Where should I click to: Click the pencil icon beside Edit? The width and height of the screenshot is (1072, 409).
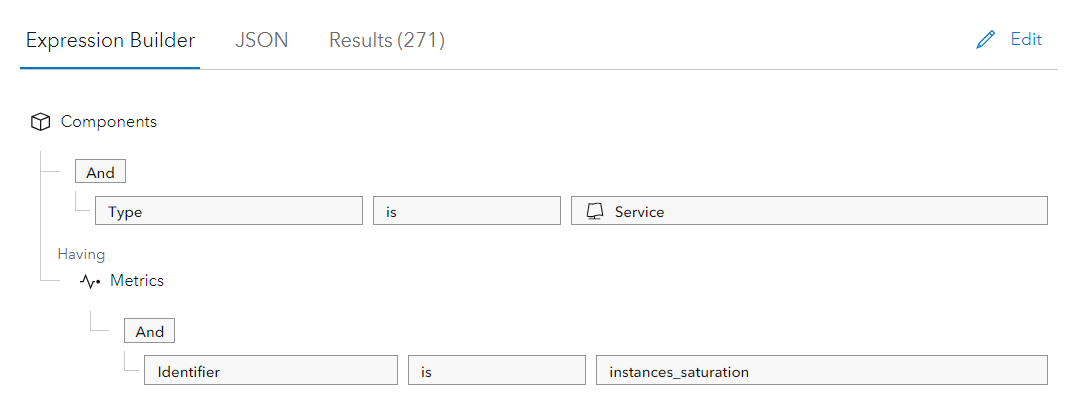point(986,40)
